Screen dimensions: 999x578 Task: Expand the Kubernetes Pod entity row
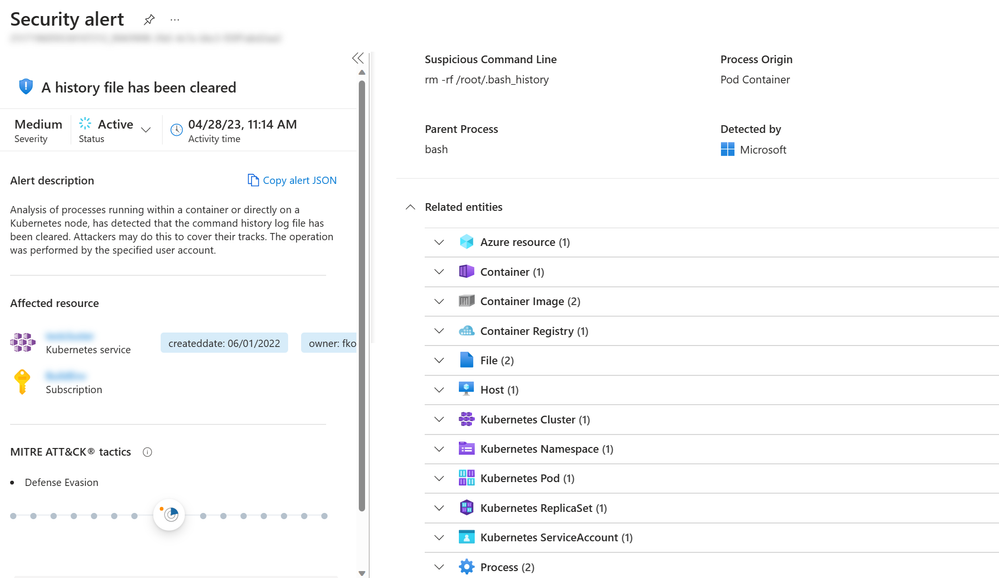439,478
